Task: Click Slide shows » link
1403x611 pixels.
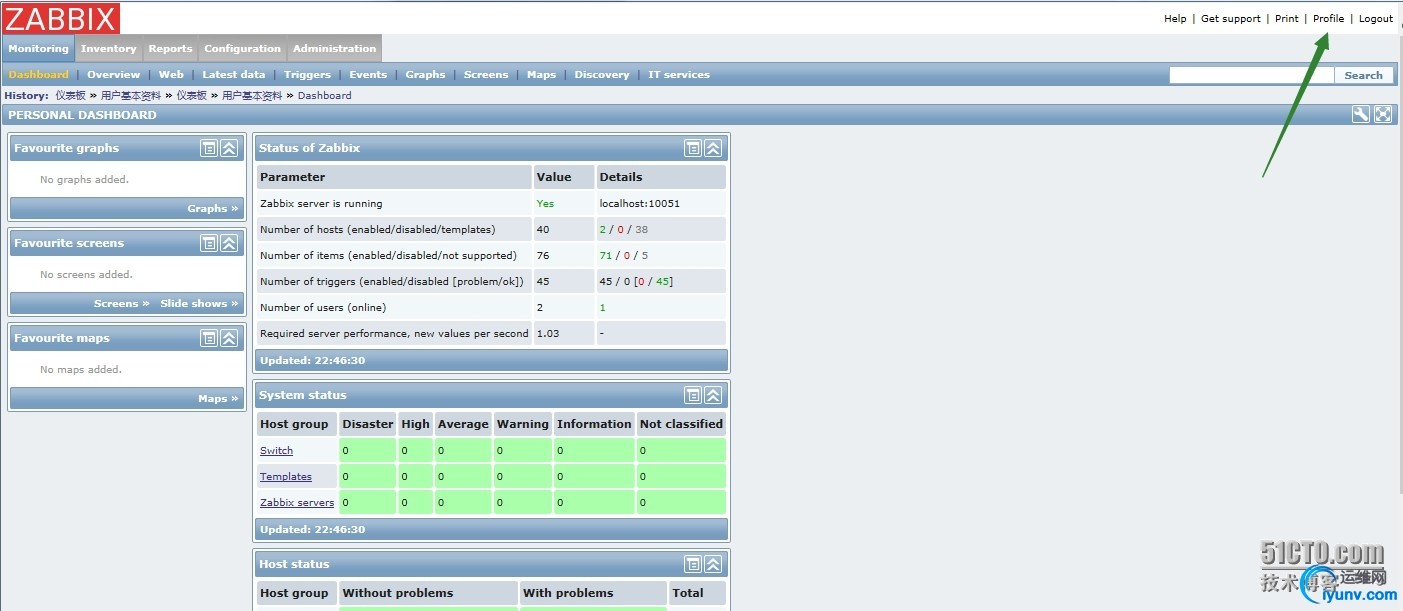Action: coord(200,304)
